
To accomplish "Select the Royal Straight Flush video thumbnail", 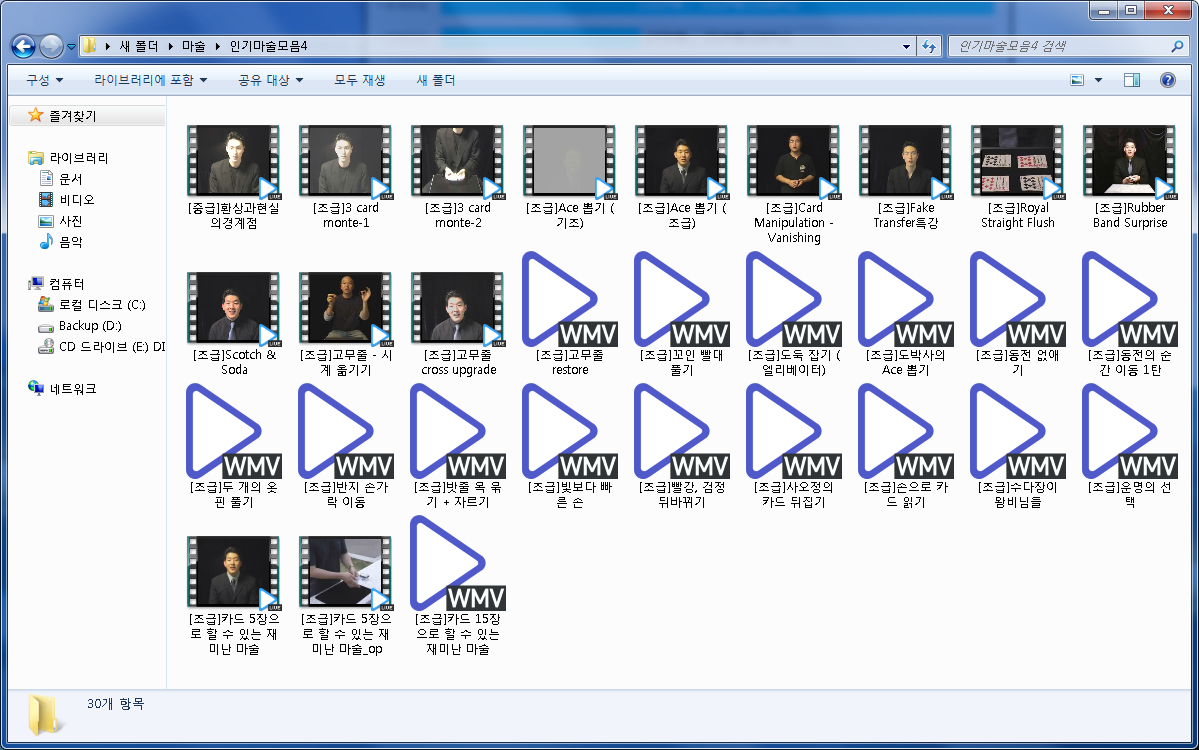I will (1017, 162).
